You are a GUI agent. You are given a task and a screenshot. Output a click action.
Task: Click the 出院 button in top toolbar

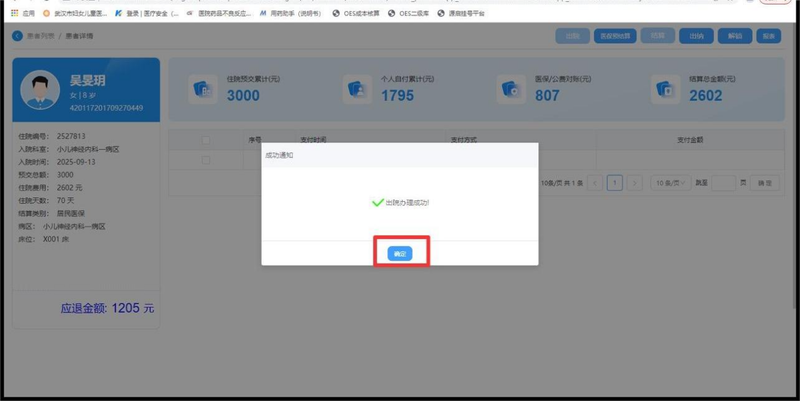pos(572,36)
